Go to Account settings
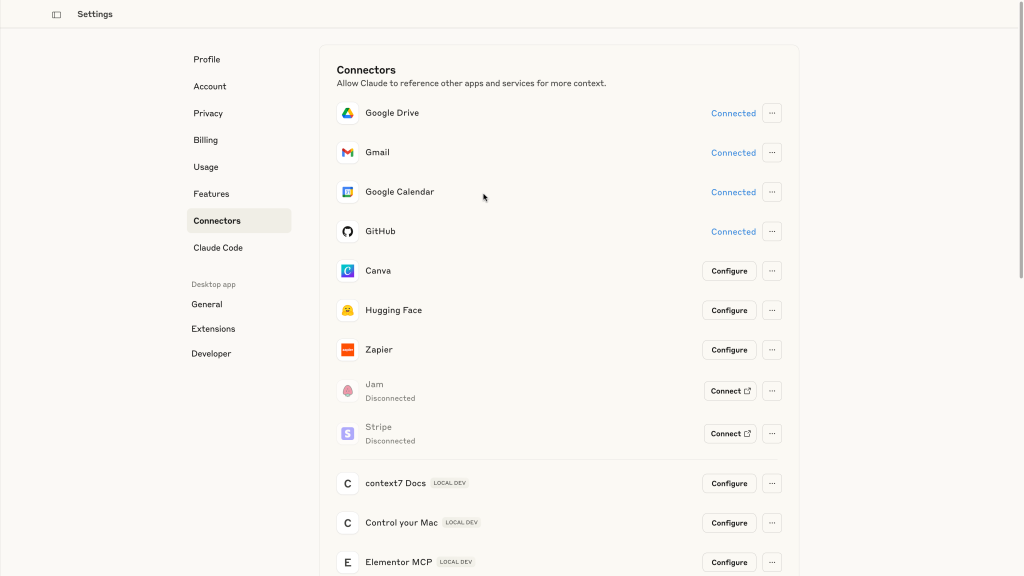 pos(239,86)
